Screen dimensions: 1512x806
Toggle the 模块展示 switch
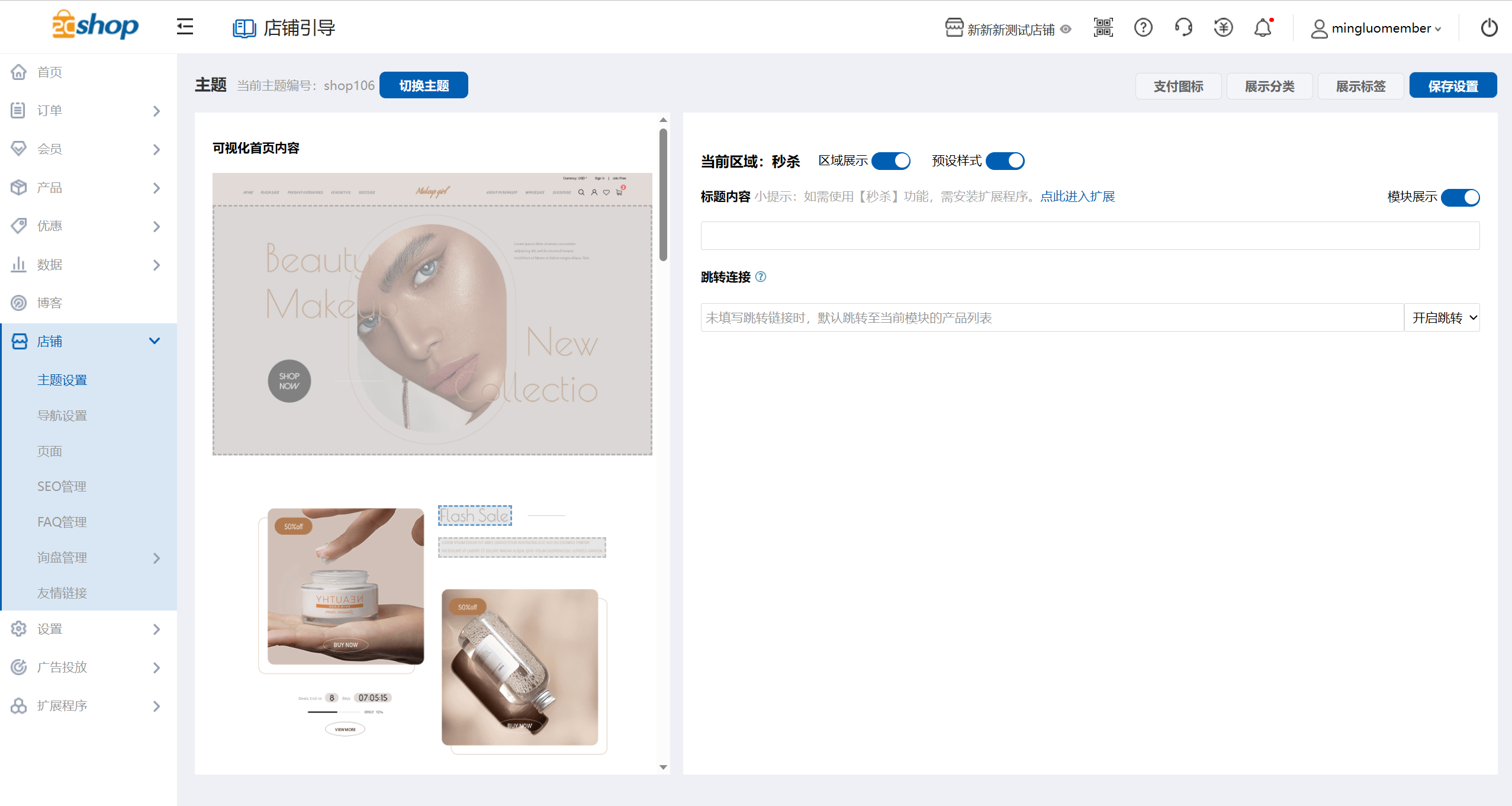[1460, 197]
